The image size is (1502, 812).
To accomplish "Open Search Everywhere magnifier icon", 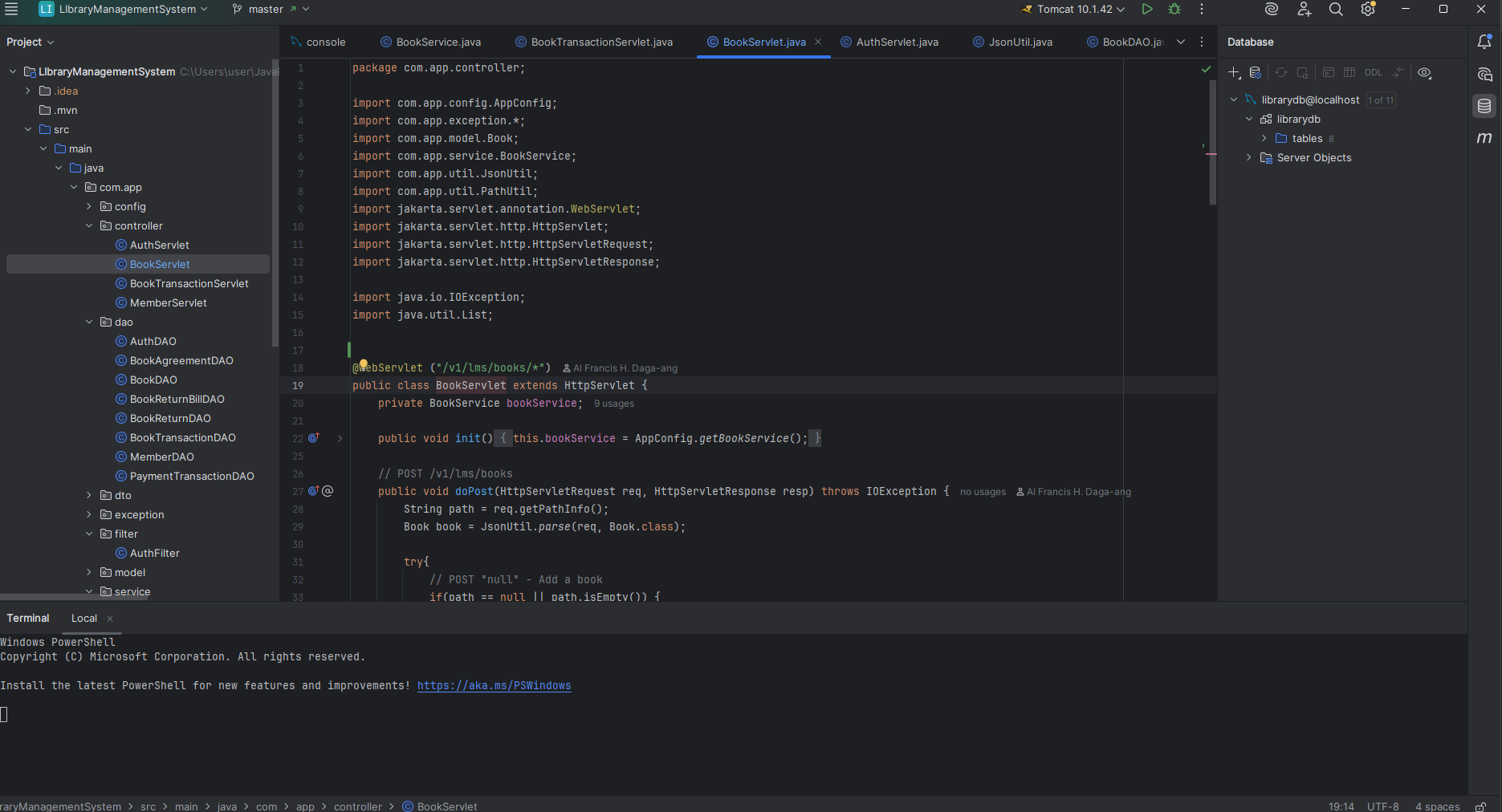I will tap(1336, 10).
